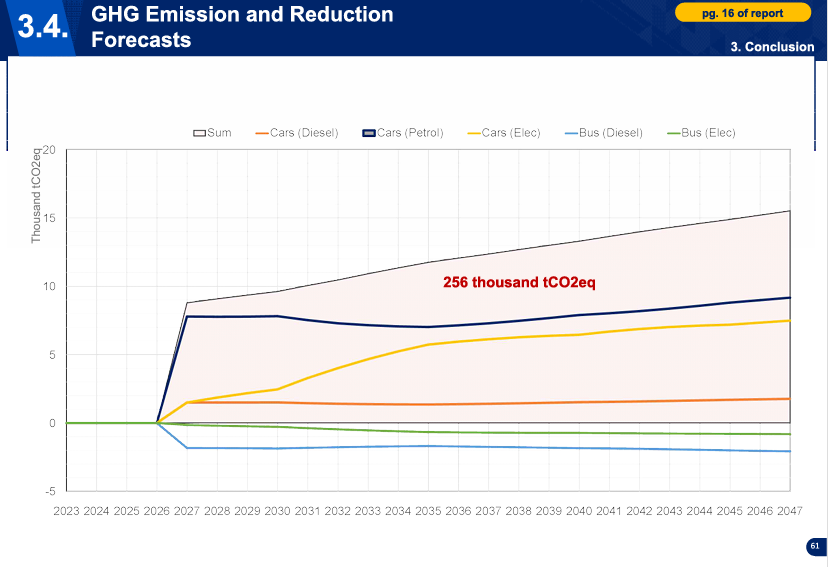Image resolution: width=828 pixels, height=567 pixels.
Task: Click the slide number 61 badge
Action: (x=814, y=546)
